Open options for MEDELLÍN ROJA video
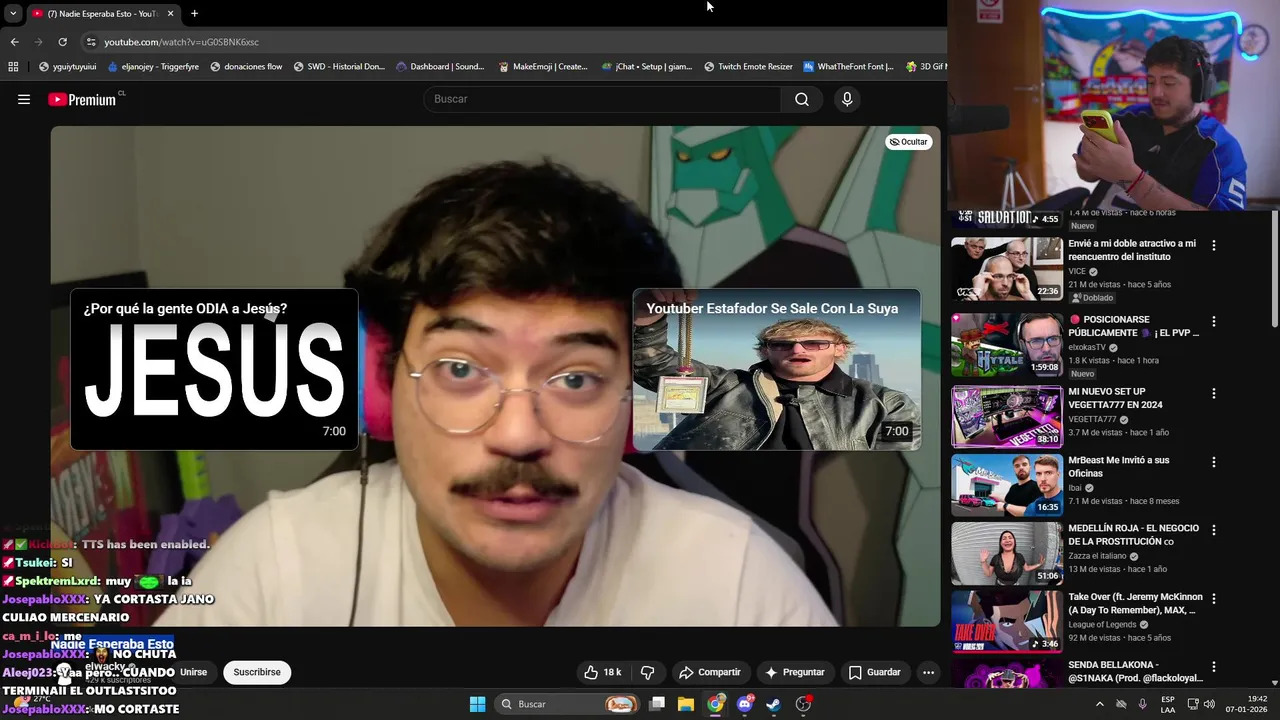Image resolution: width=1280 pixels, height=720 pixels. click(1214, 530)
